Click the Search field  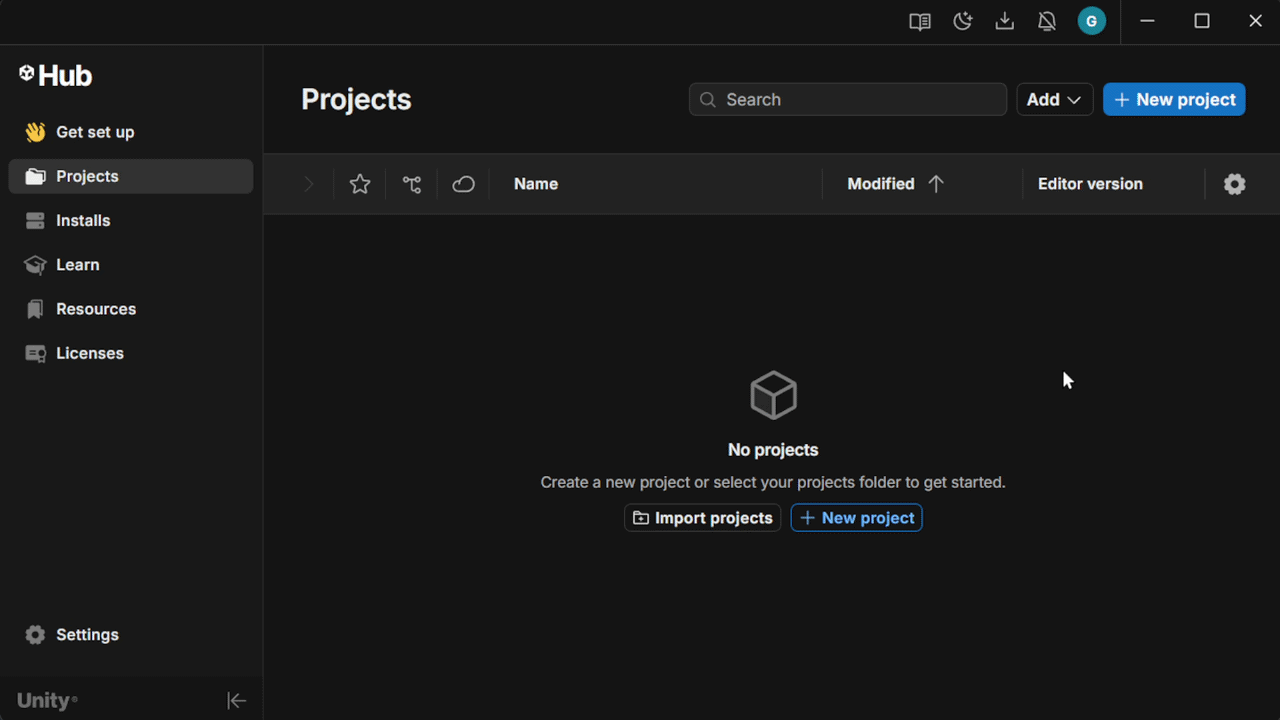(847, 99)
